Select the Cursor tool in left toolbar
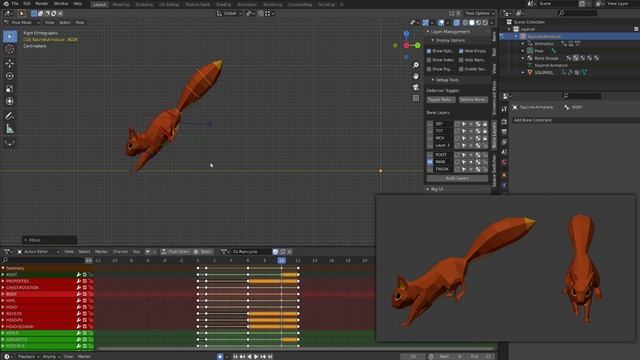Screen dimensions: 640x360 [x=10, y=49]
